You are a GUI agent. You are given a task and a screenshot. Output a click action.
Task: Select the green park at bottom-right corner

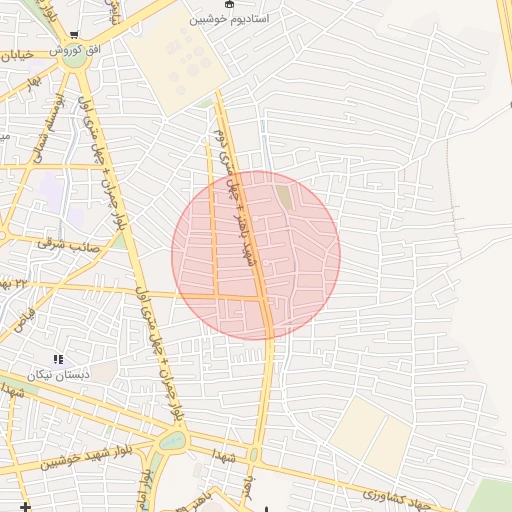coord(493,496)
